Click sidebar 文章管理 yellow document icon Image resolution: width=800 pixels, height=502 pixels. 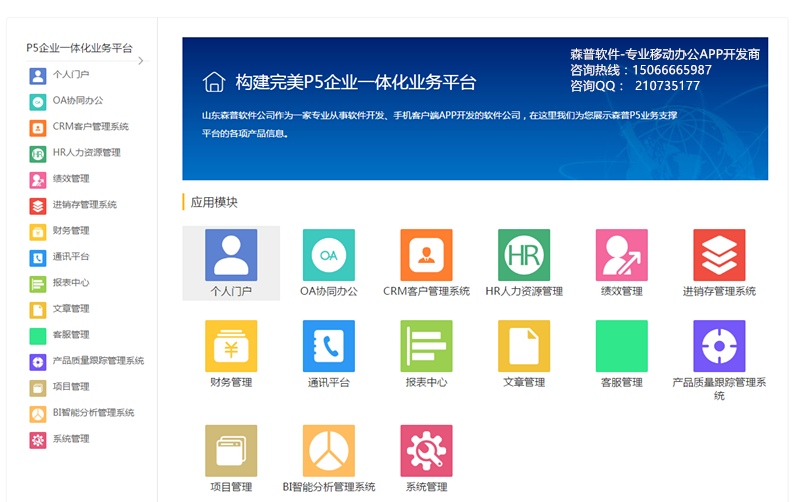click(x=38, y=310)
